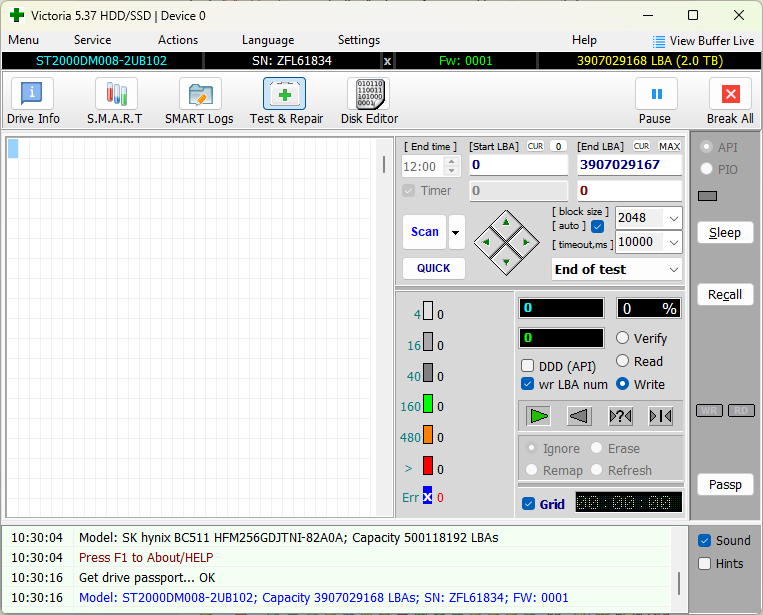This screenshot has height=615, width=763.
Task: Click the View Buffer Live icon
Action: [658, 42]
